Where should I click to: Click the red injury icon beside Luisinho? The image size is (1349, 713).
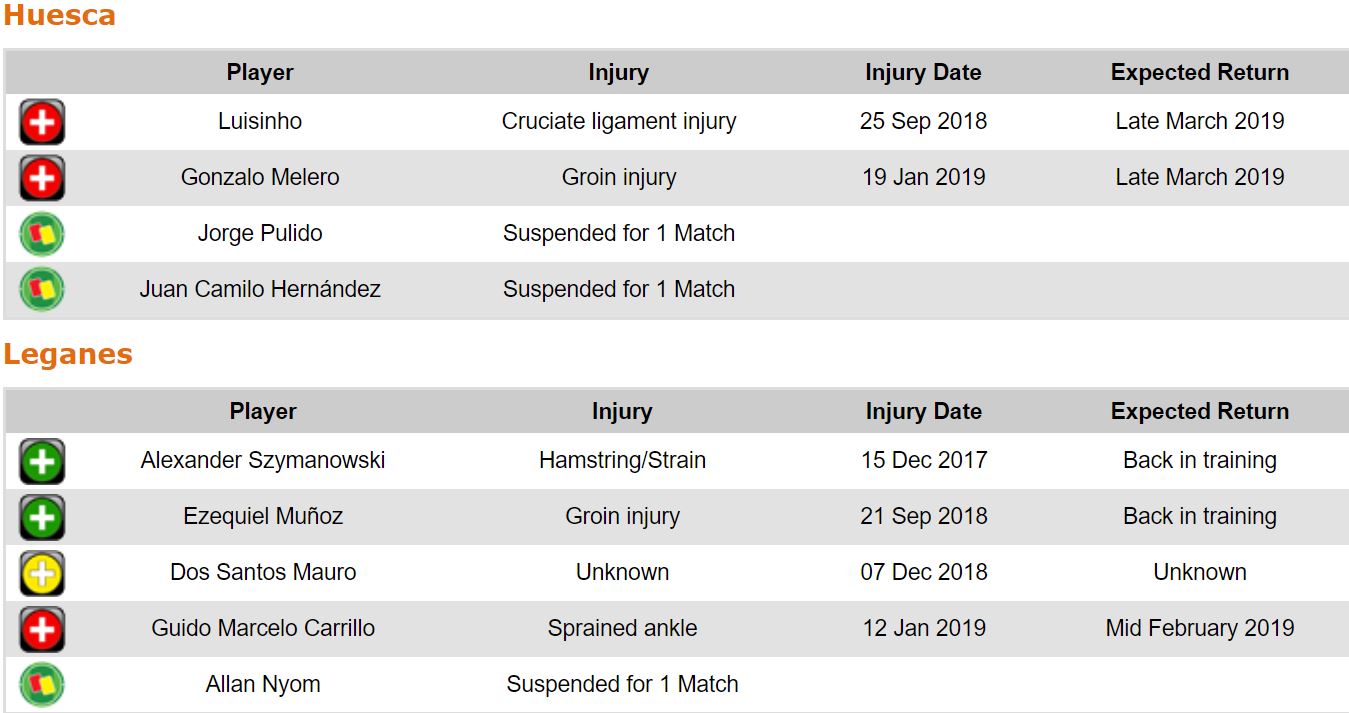[42, 123]
